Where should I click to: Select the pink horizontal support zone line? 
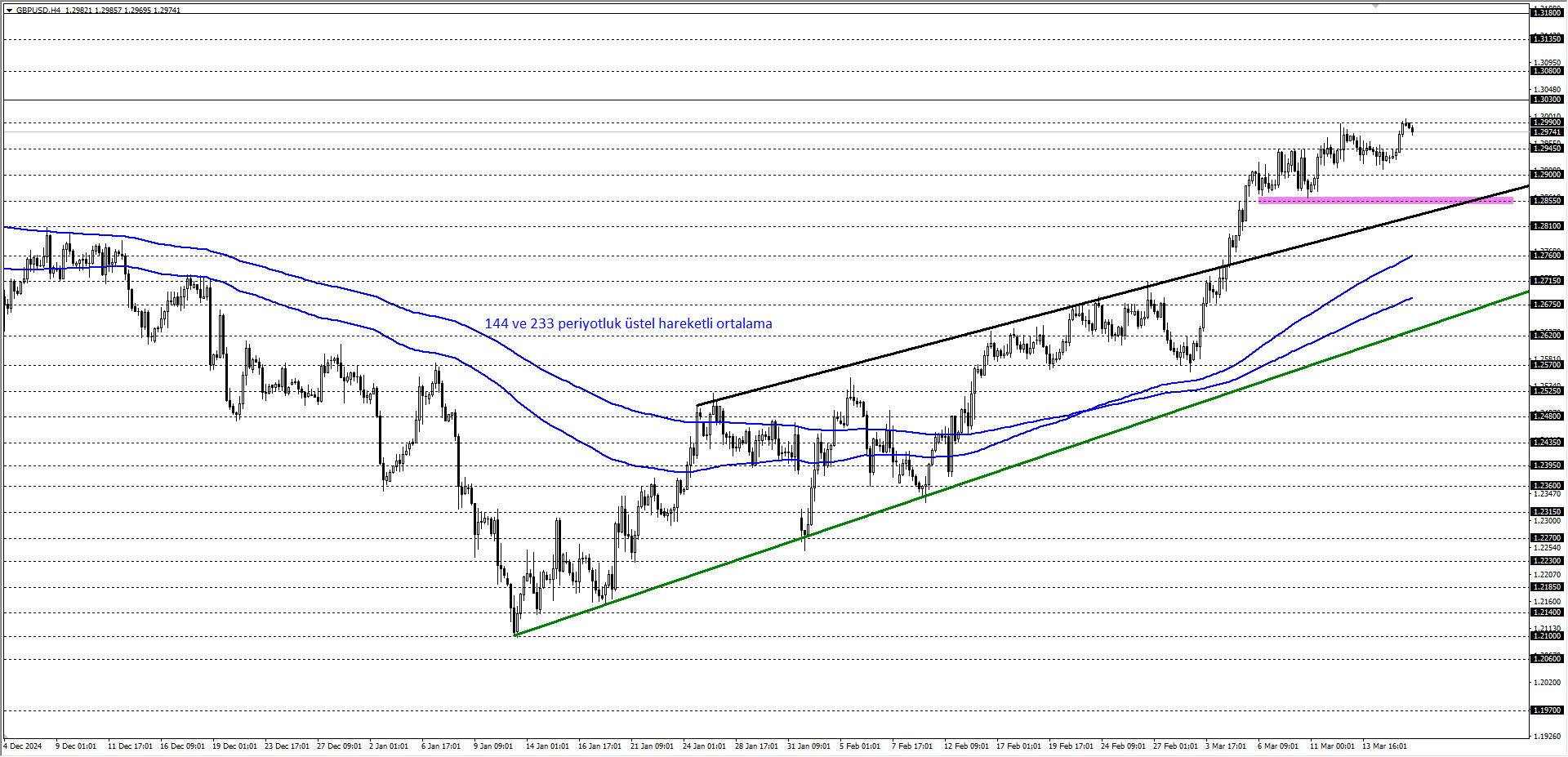pyautogui.click(x=1386, y=200)
